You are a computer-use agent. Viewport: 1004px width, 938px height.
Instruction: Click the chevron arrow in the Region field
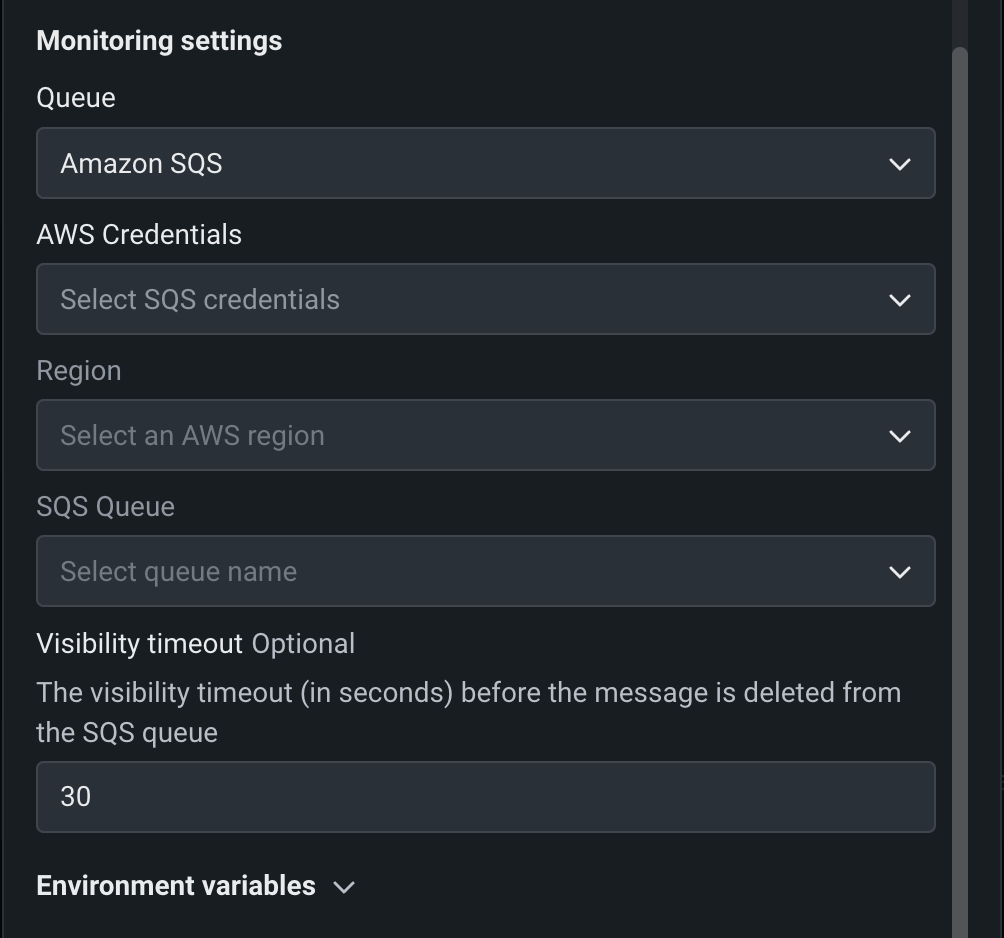[899, 436]
